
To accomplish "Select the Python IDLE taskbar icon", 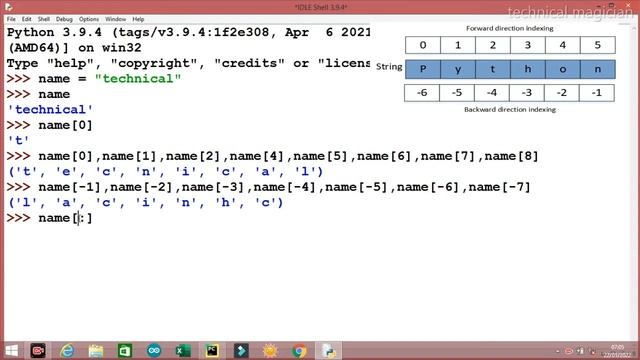I will coord(329,351).
